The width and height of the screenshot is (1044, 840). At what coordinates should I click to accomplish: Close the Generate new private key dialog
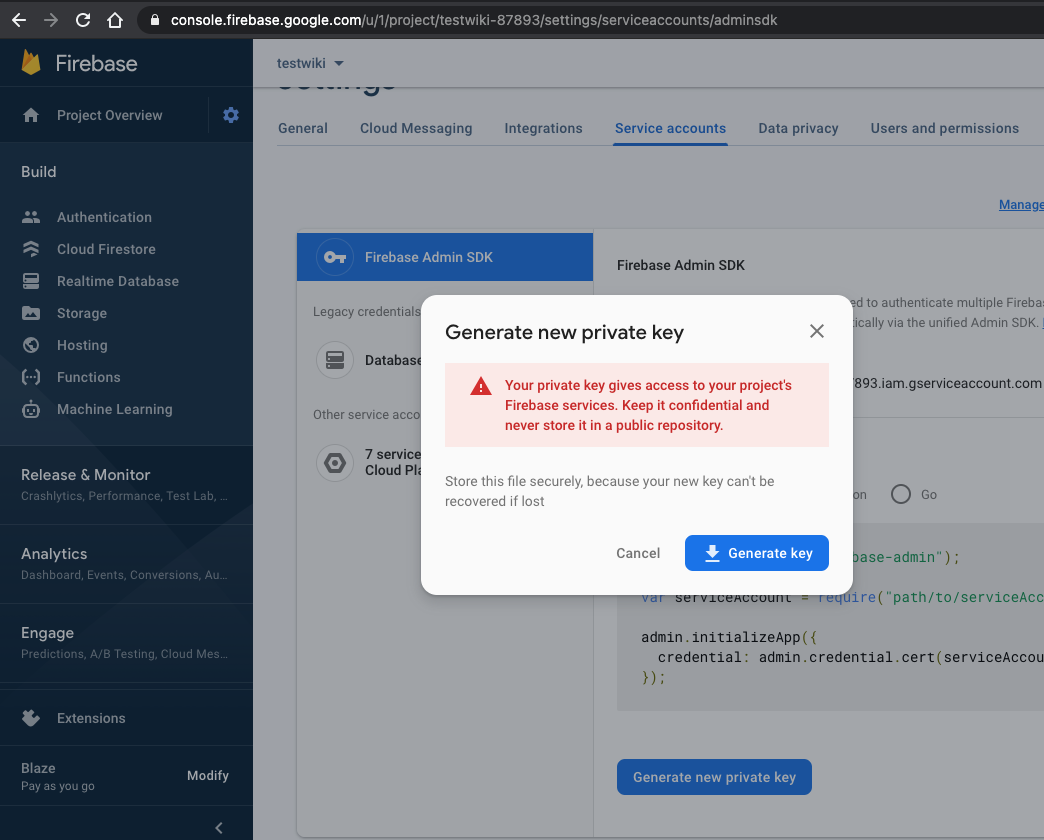click(x=816, y=331)
